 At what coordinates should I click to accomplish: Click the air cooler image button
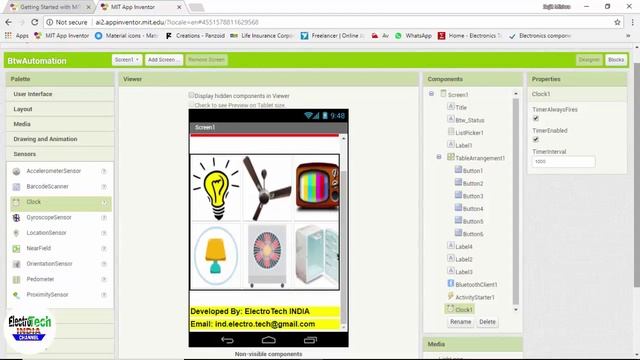[x=267, y=256]
